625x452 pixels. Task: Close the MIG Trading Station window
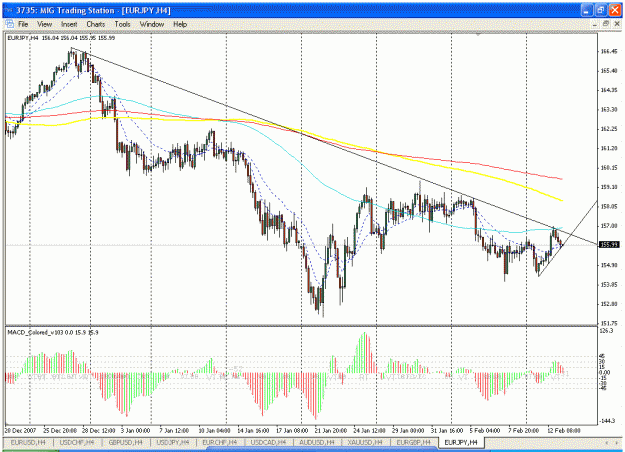tap(615, 10)
